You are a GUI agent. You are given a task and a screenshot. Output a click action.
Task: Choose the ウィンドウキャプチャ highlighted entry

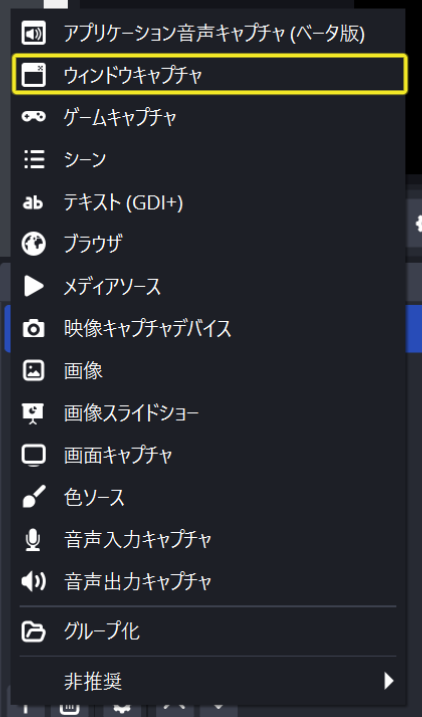[209, 75]
